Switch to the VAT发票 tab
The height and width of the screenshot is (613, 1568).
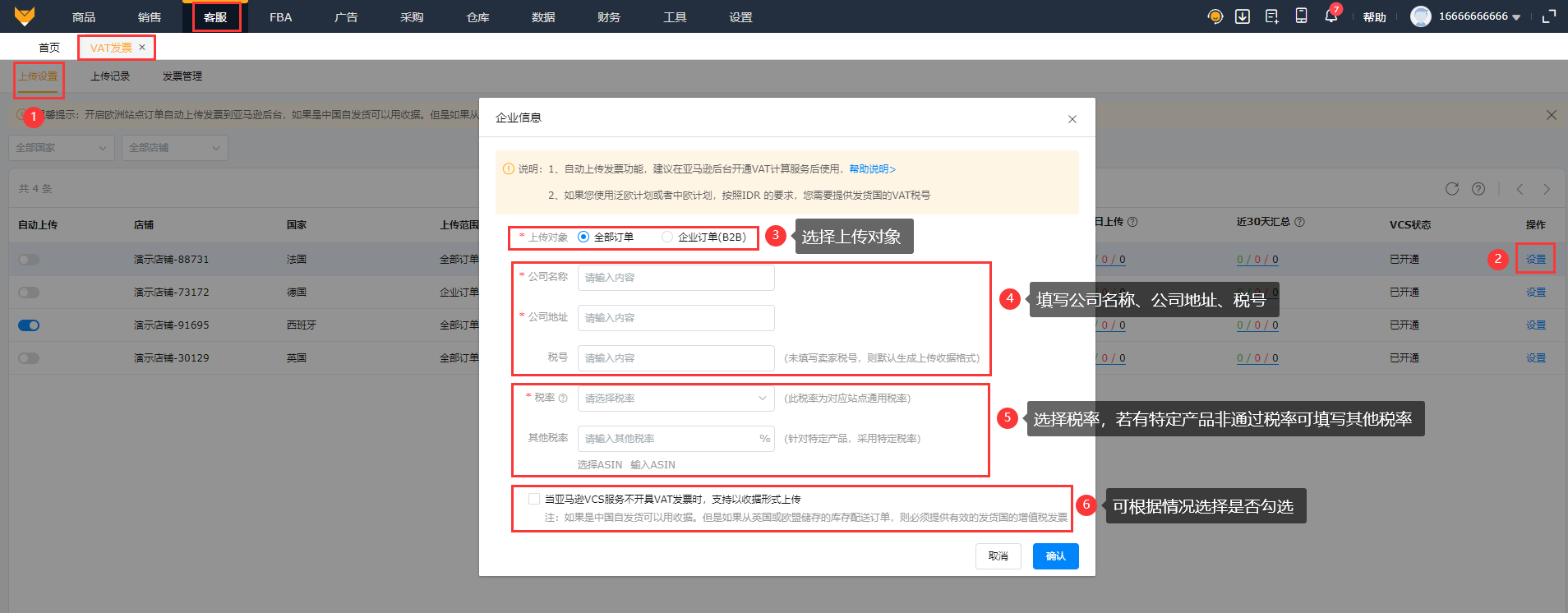coord(111,48)
